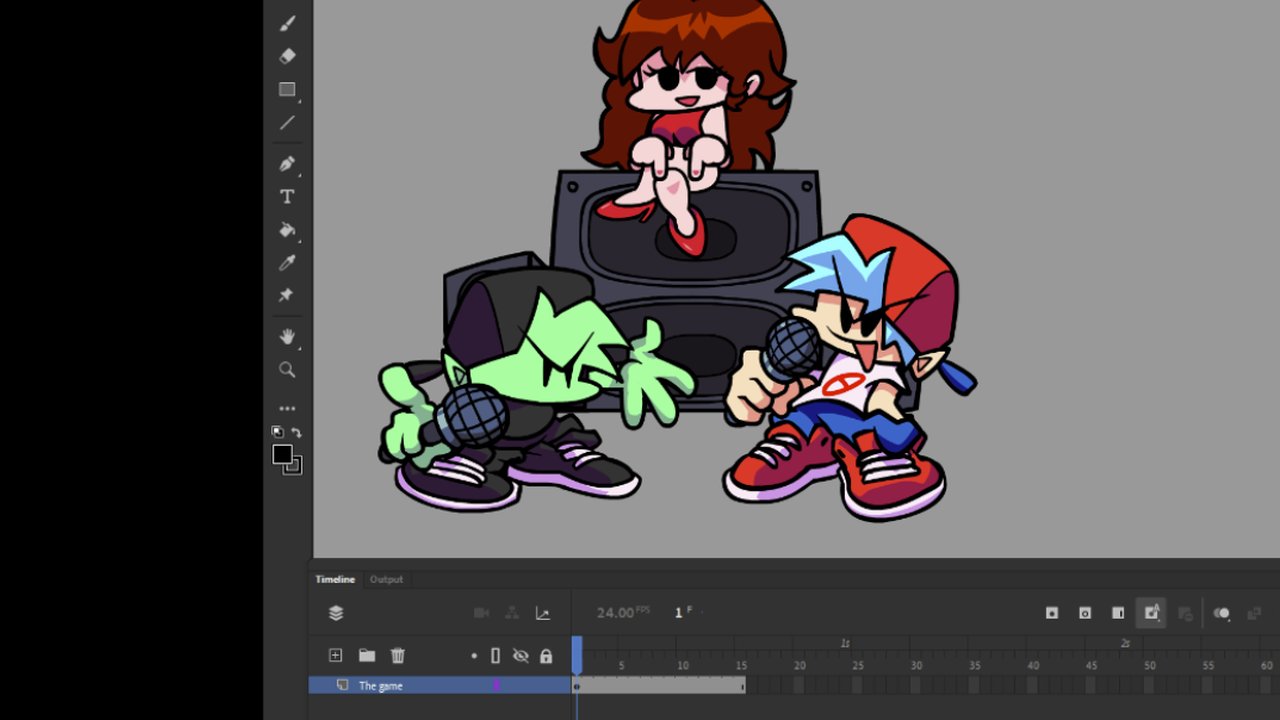Screen dimensions: 1280x720
Task: Add a new layer
Action: click(336, 656)
